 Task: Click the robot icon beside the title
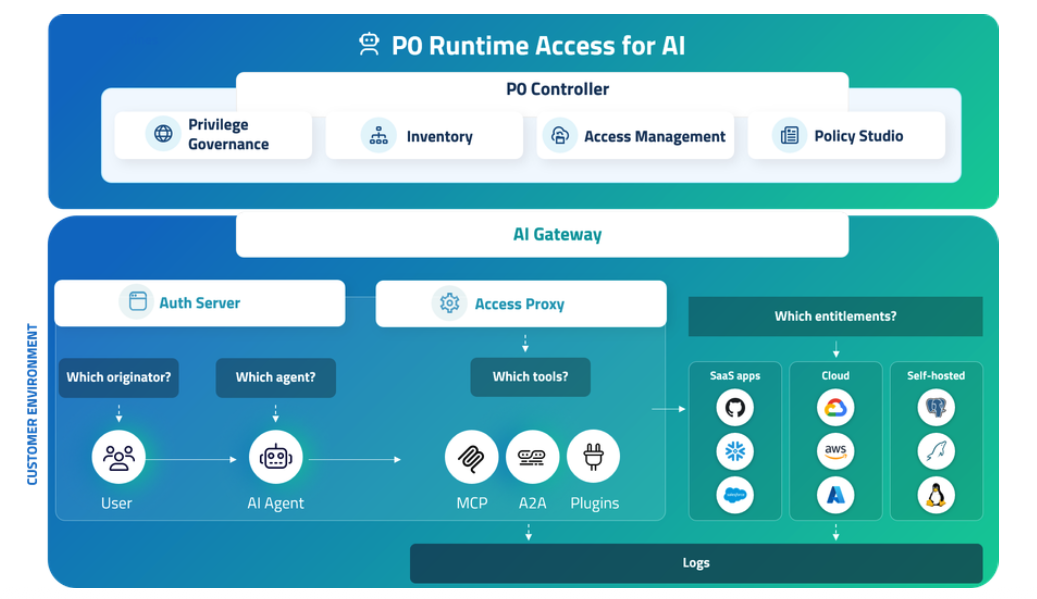(x=369, y=44)
